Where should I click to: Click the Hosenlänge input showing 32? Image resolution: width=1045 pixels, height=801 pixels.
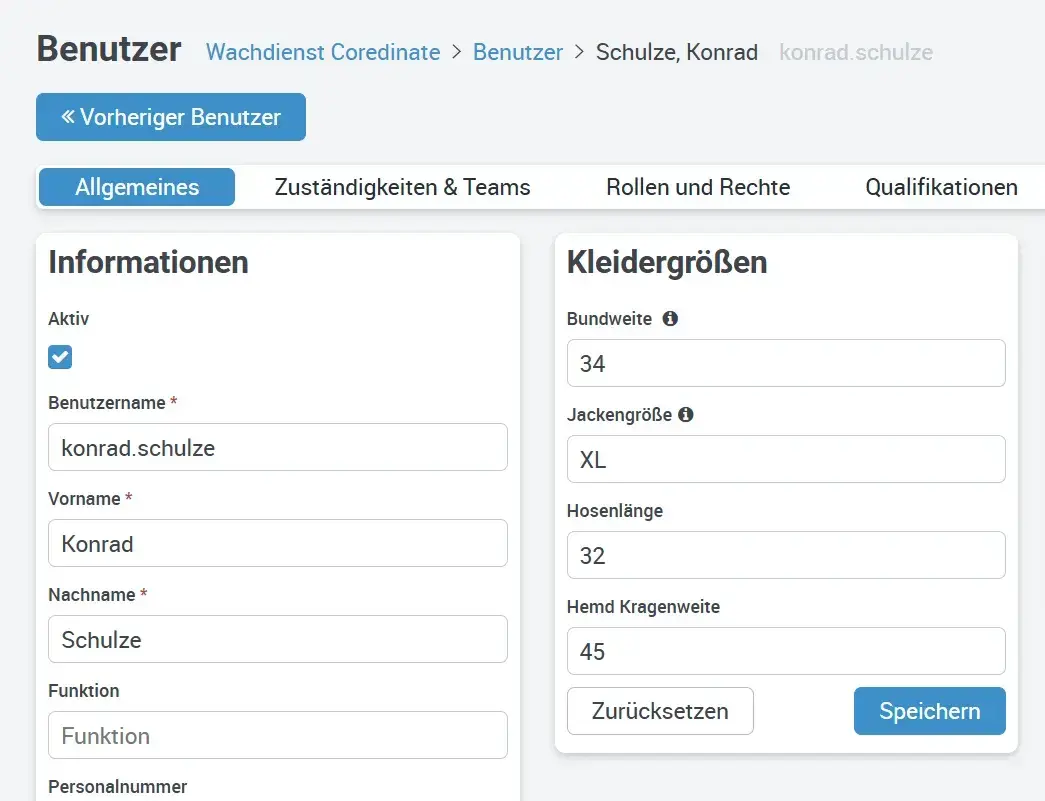point(785,555)
